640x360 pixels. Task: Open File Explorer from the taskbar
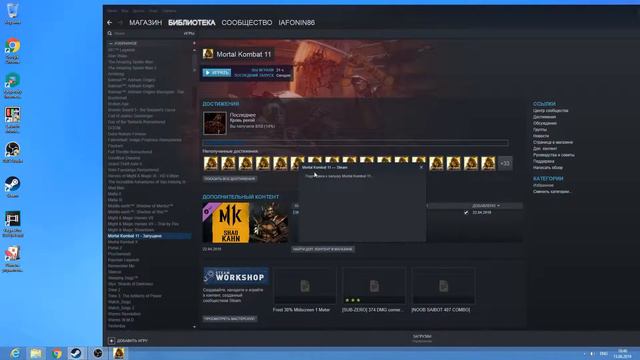click(x=36, y=353)
